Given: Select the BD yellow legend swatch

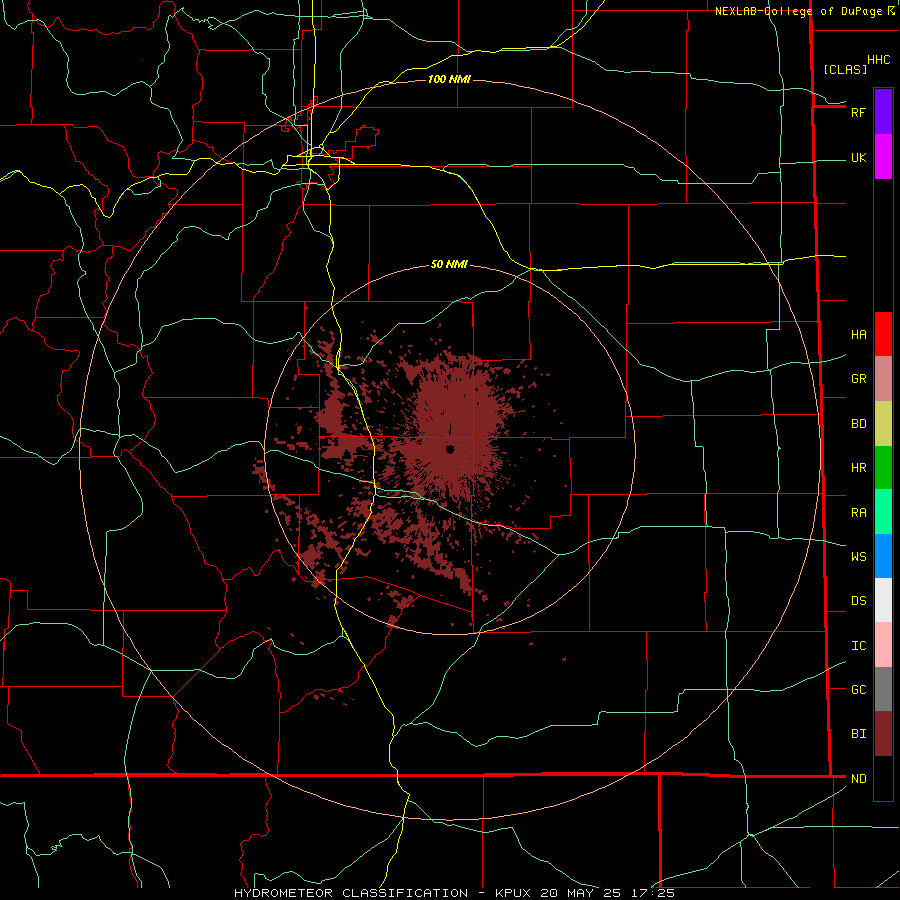Looking at the screenshot, I should 883,424.
